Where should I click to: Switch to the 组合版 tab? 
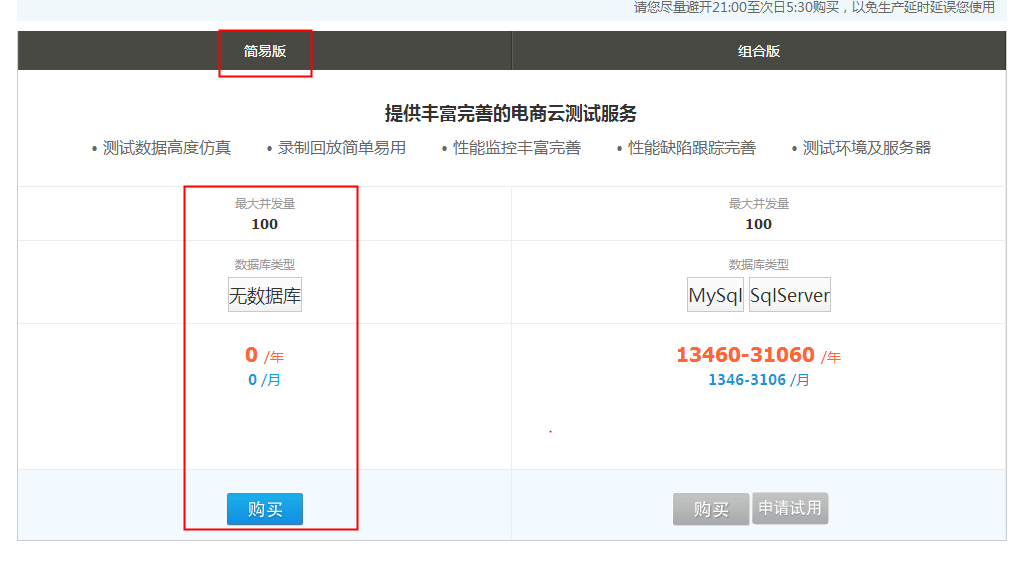(x=759, y=51)
